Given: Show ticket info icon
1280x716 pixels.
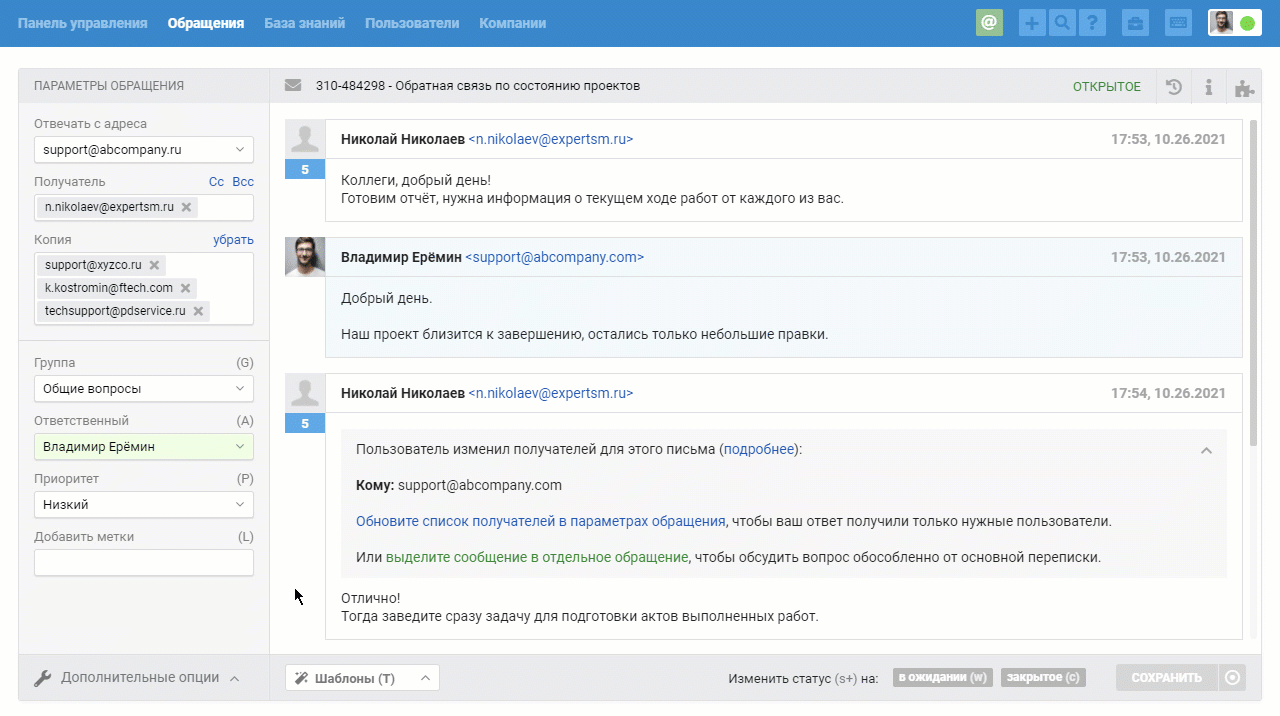Looking at the screenshot, I should [x=1209, y=87].
